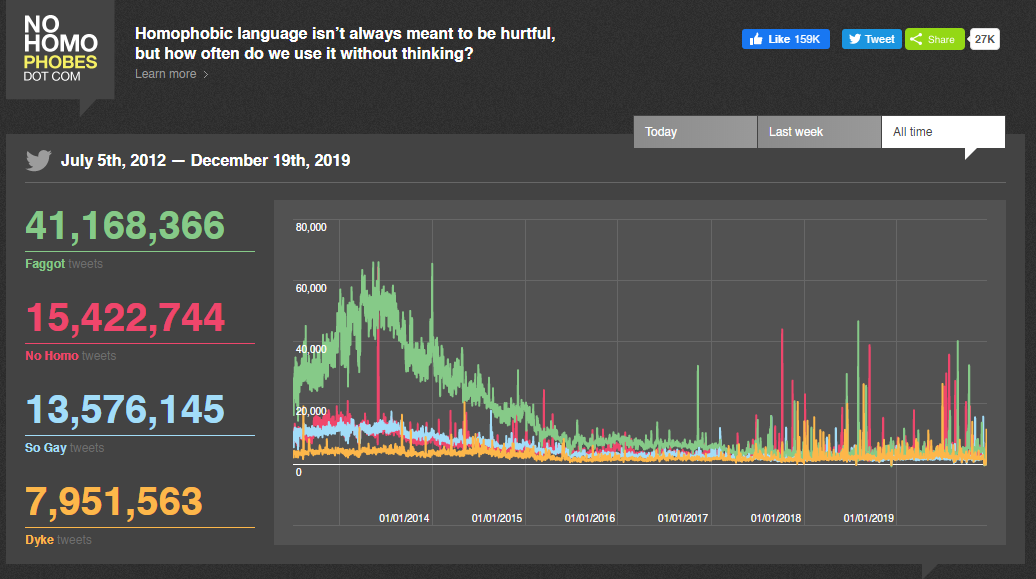Click the Faggot tweets label
The image size is (1036, 579).
click(x=64, y=264)
